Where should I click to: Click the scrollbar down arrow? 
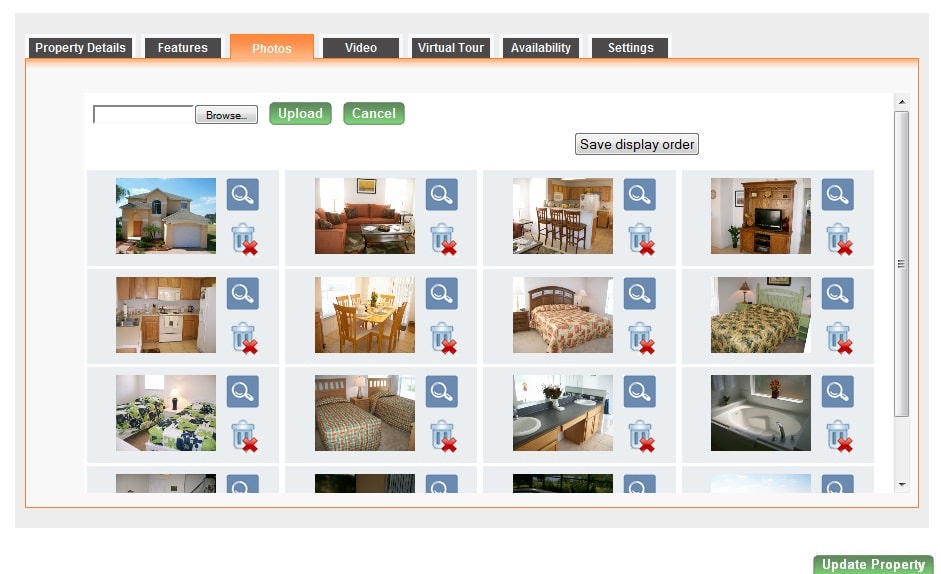(902, 485)
